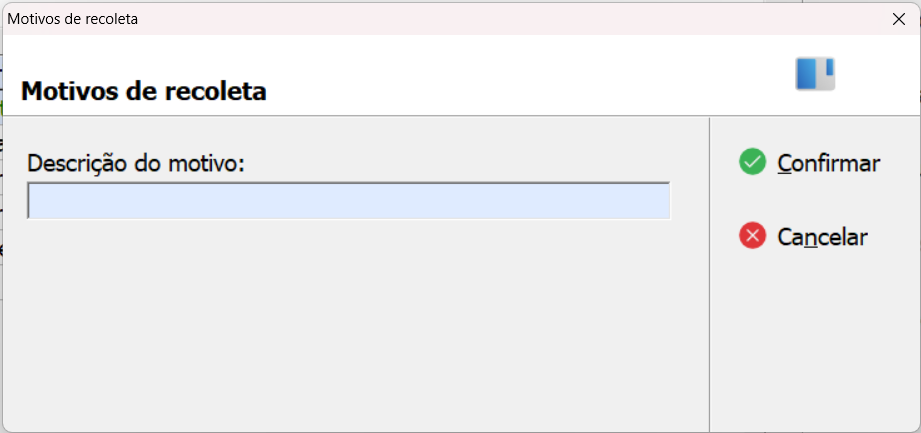Click the horizontal line under the header
The height and width of the screenshot is (433, 921).
pos(460,115)
